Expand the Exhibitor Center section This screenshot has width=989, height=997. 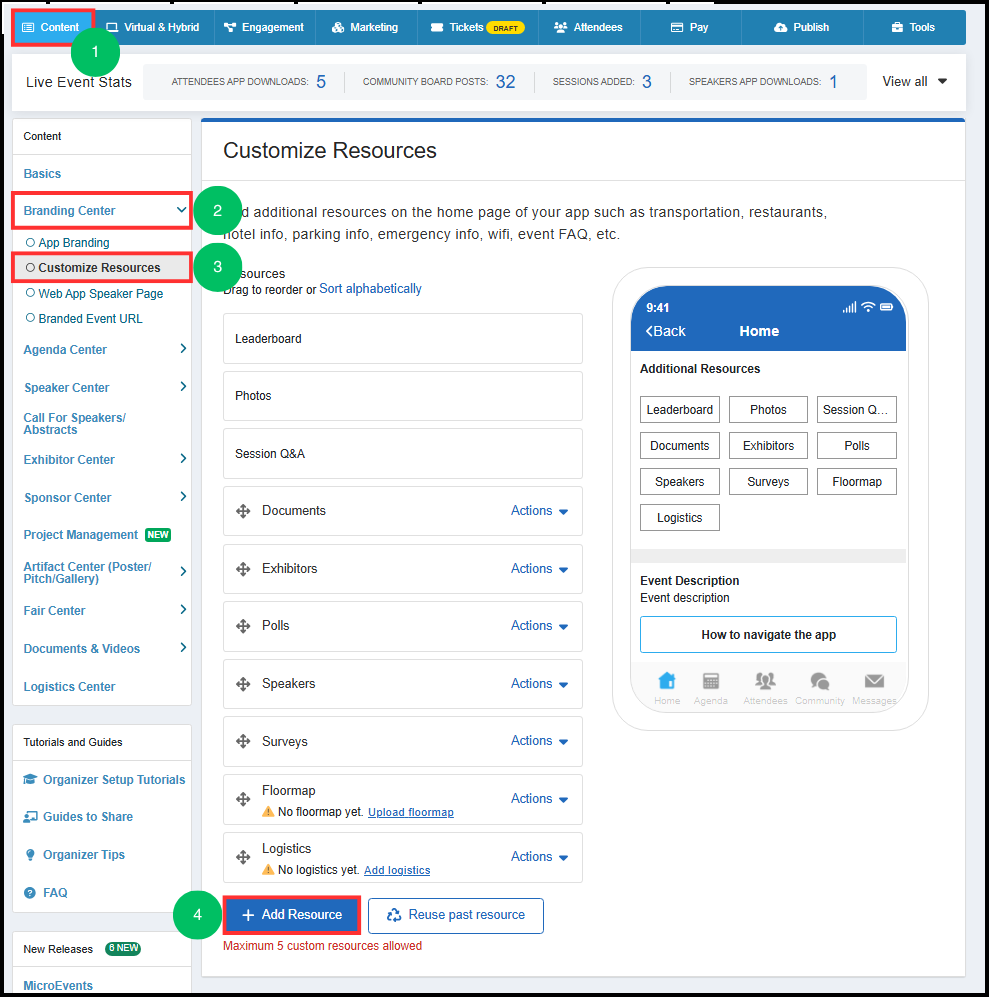(x=183, y=458)
